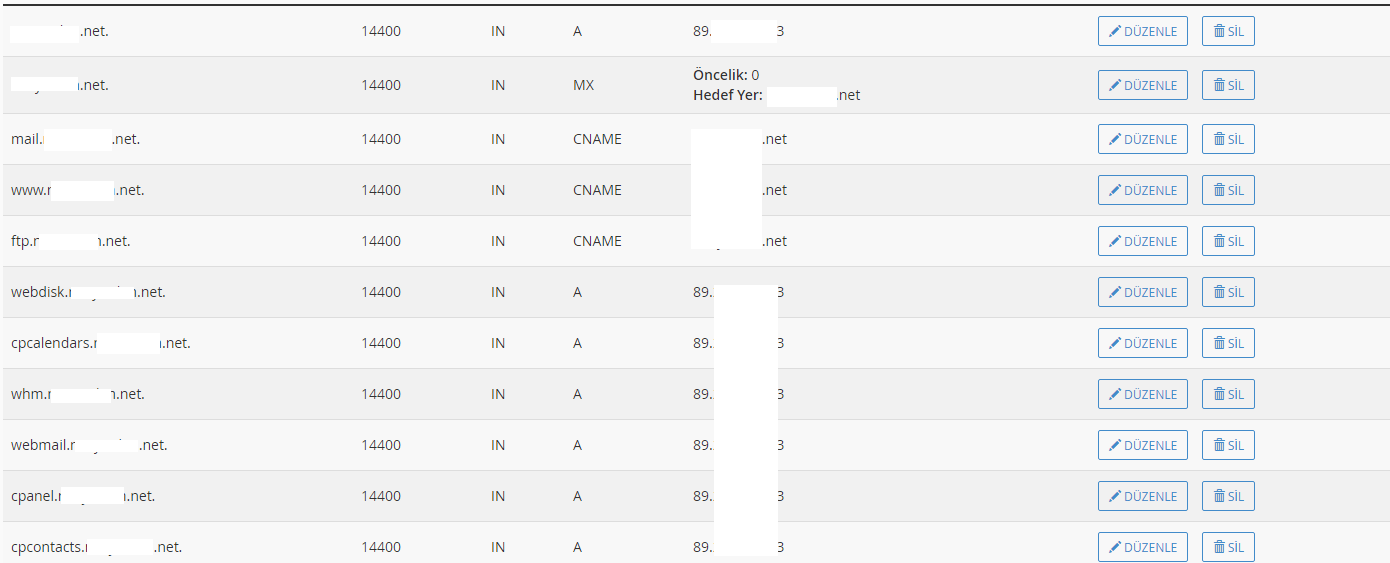Click pencil icon for ftp CNAME record
1390x563 pixels.
coord(1115,241)
